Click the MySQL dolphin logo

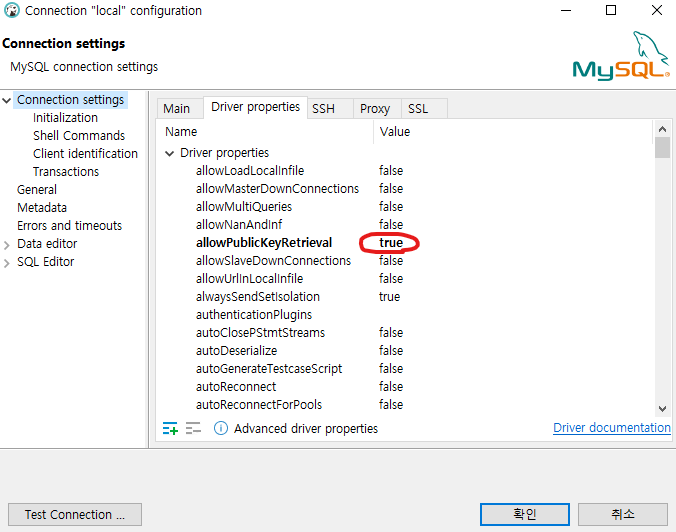coord(621,56)
